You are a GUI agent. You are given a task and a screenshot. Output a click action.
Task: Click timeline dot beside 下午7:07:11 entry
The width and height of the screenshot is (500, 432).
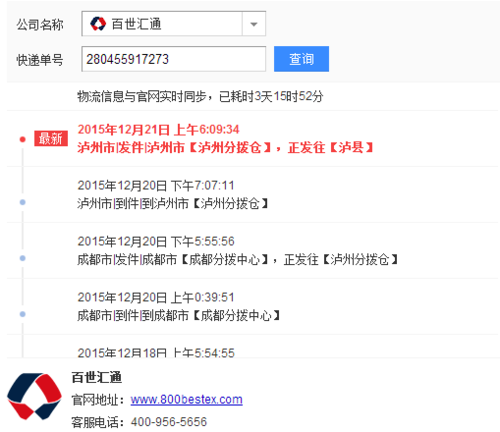[x=22, y=202]
